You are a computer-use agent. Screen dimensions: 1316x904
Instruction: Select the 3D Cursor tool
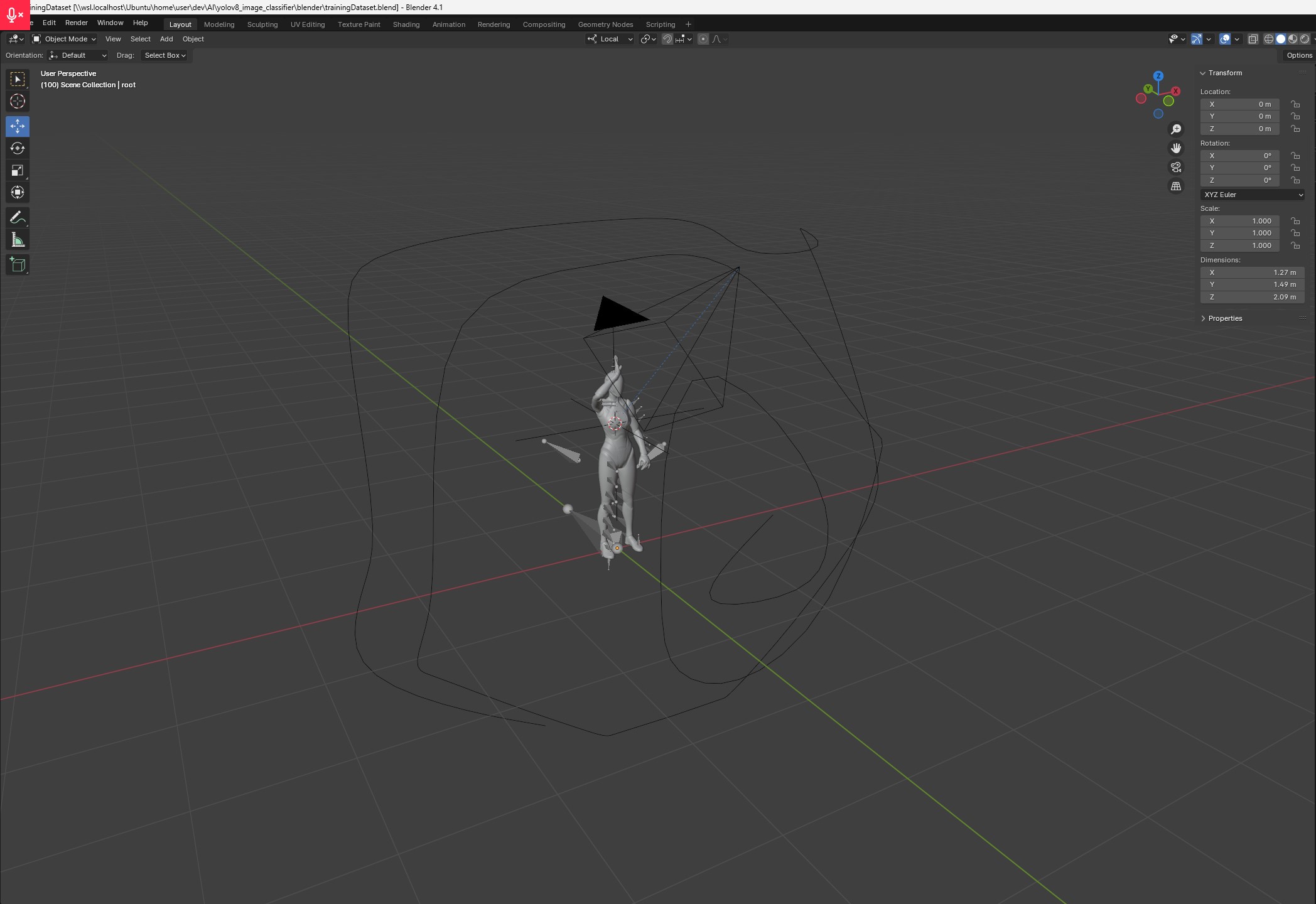[18, 101]
